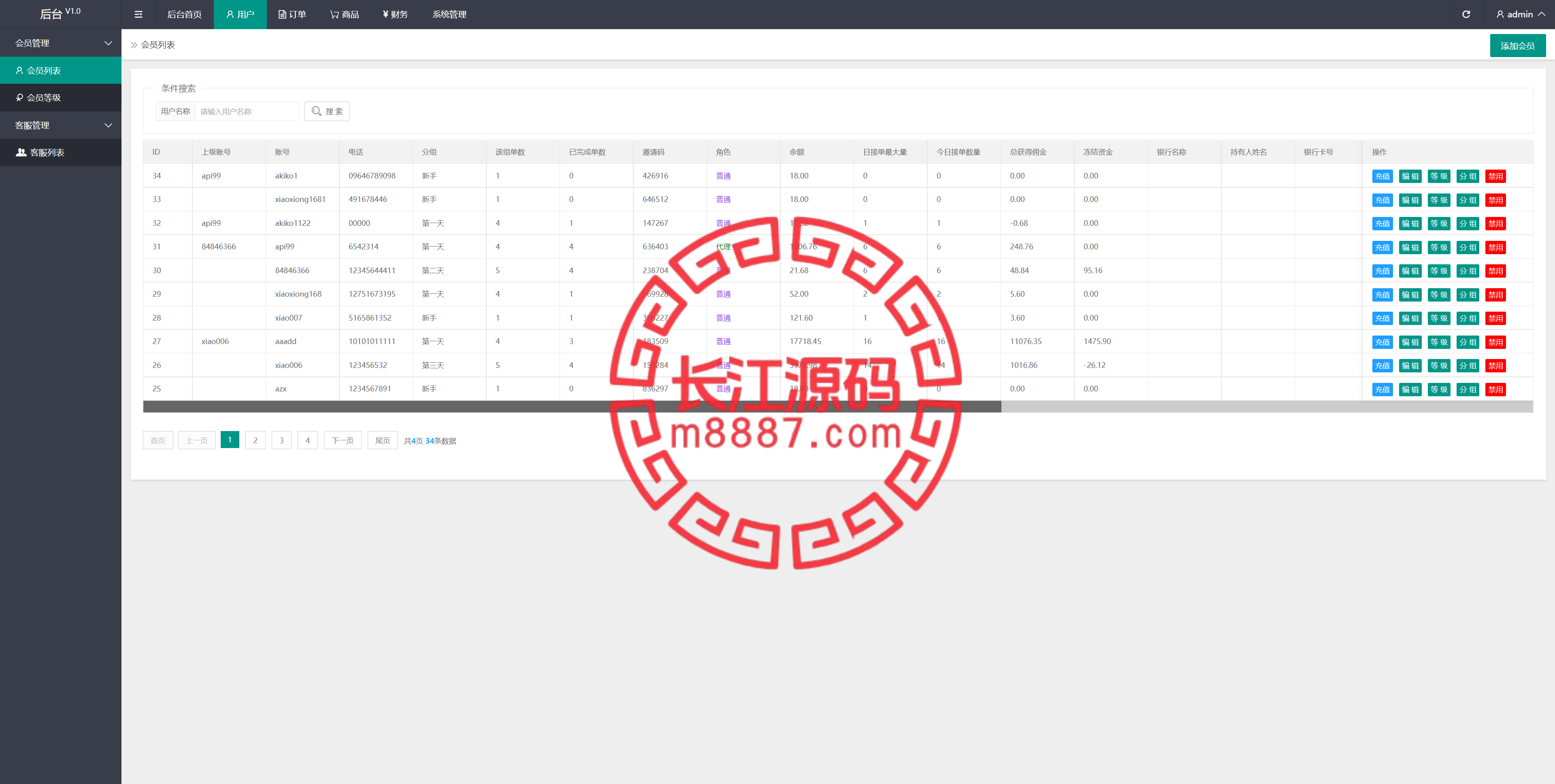Image resolution: width=1555 pixels, height=784 pixels.
Task: Open 客服列表 in the sidebar
Action: (x=60, y=152)
